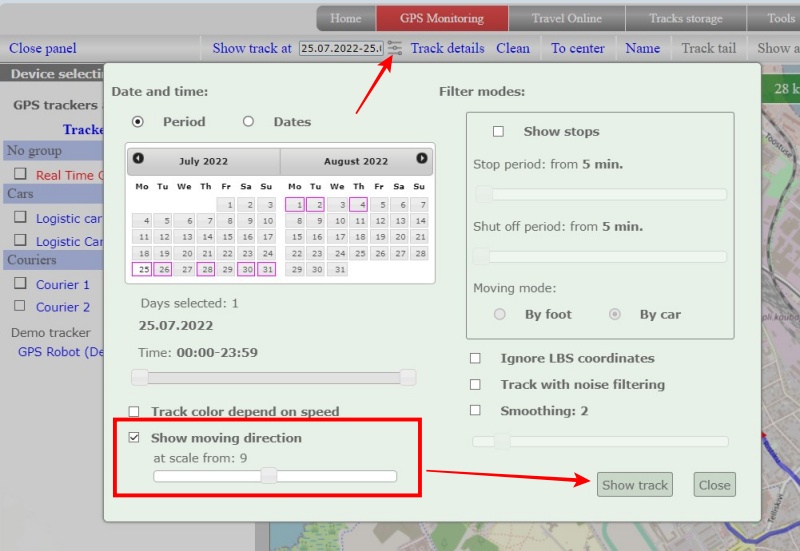Open the GPS Monitoring tab

[x=441, y=18]
